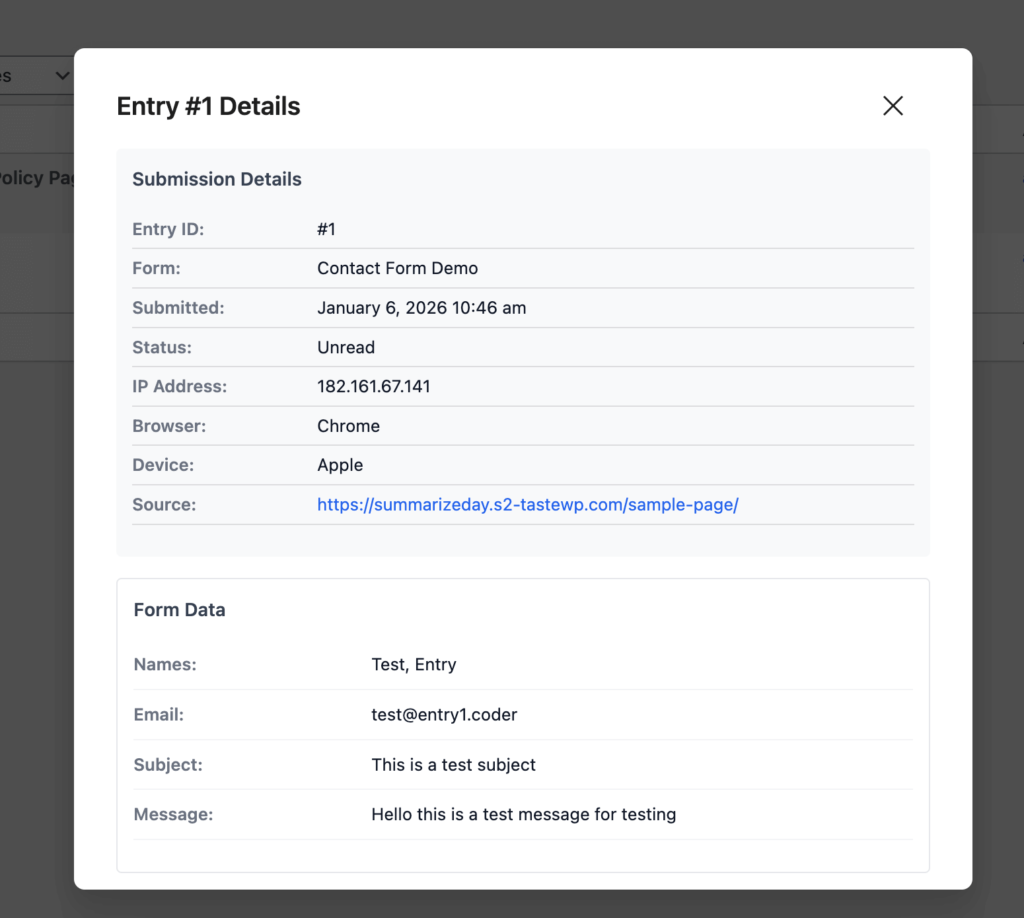Select the subject text This is a test subject
Viewport: 1024px width, 918px height.
(x=453, y=765)
